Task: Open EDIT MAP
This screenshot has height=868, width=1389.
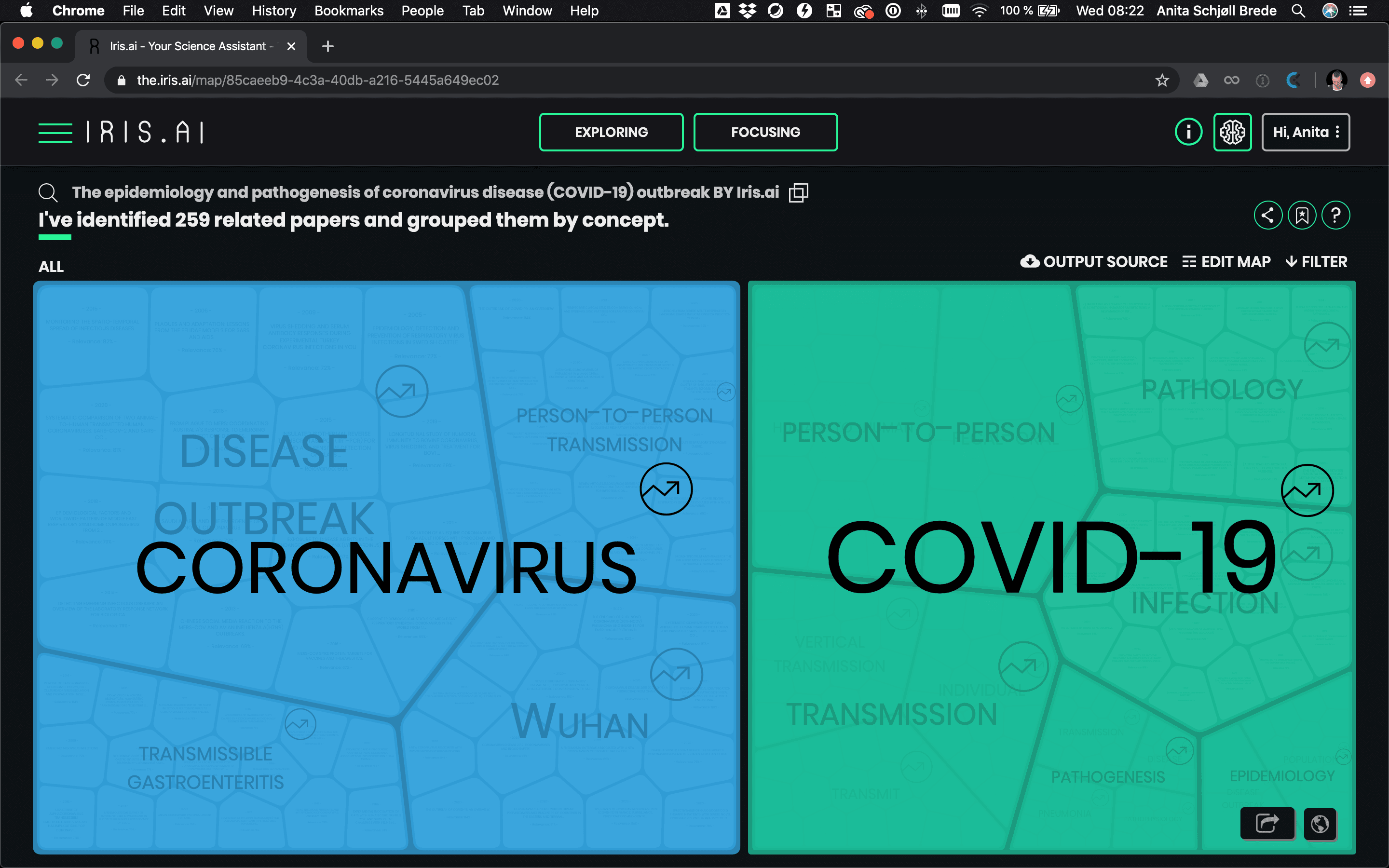Action: (1226, 262)
